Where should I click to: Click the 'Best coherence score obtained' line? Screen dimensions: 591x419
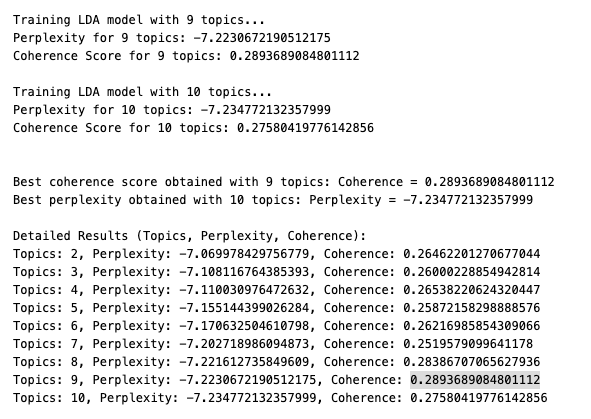(x=283, y=182)
